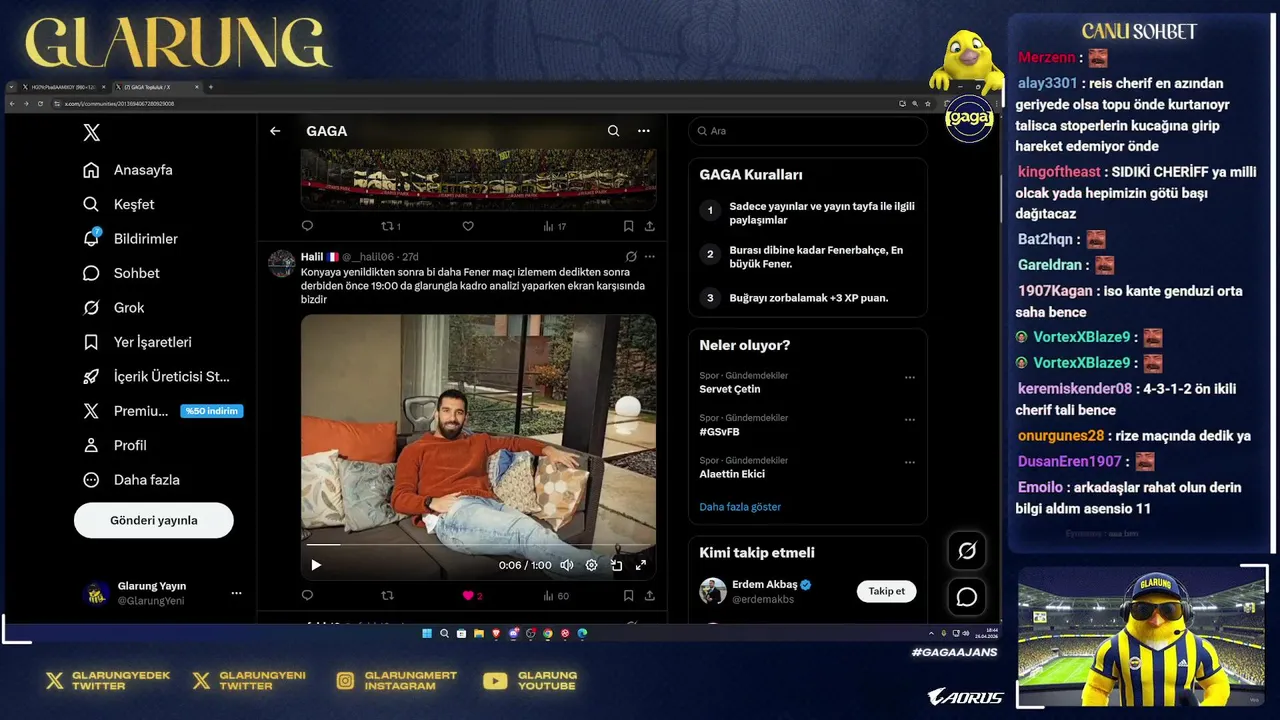Image resolution: width=1280 pixels, height=720 pixels.
Task: Open İçerik Üreticisi Studio item
Action: coord(156,377)
